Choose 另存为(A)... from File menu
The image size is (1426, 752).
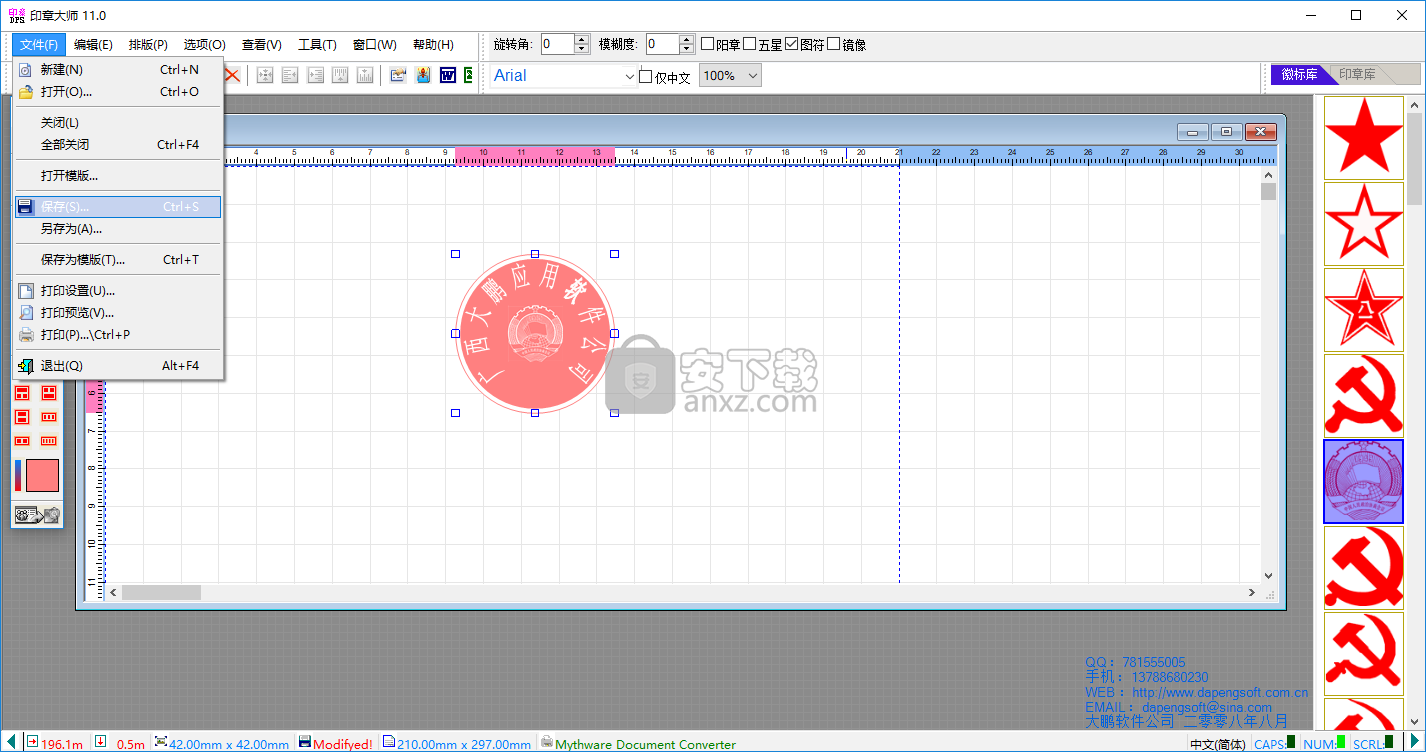tap(118, 228)
